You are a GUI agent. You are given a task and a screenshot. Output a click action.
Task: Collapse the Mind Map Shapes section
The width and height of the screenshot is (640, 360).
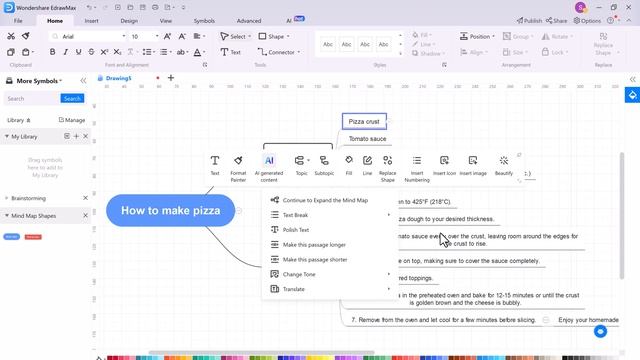[x=7, y=216]
